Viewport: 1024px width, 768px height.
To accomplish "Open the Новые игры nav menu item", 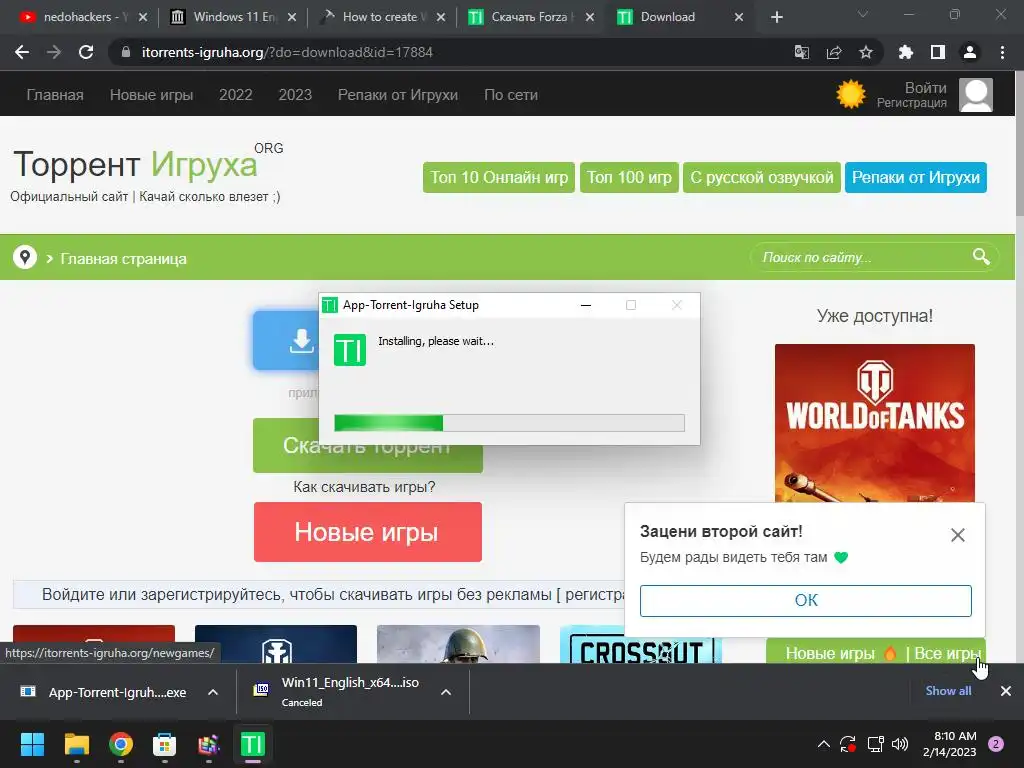I will coord(152,95).
